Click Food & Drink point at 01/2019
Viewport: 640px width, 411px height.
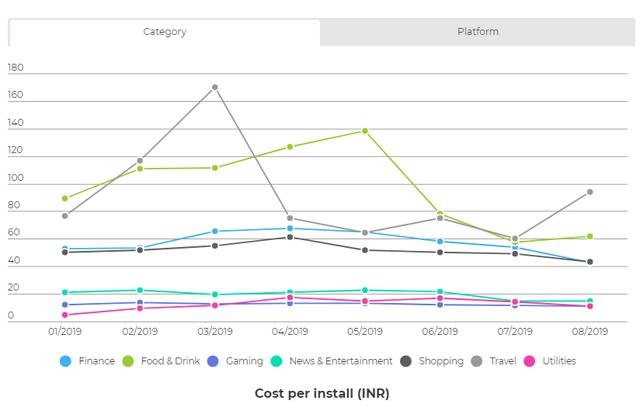click(x=65, y=198)
